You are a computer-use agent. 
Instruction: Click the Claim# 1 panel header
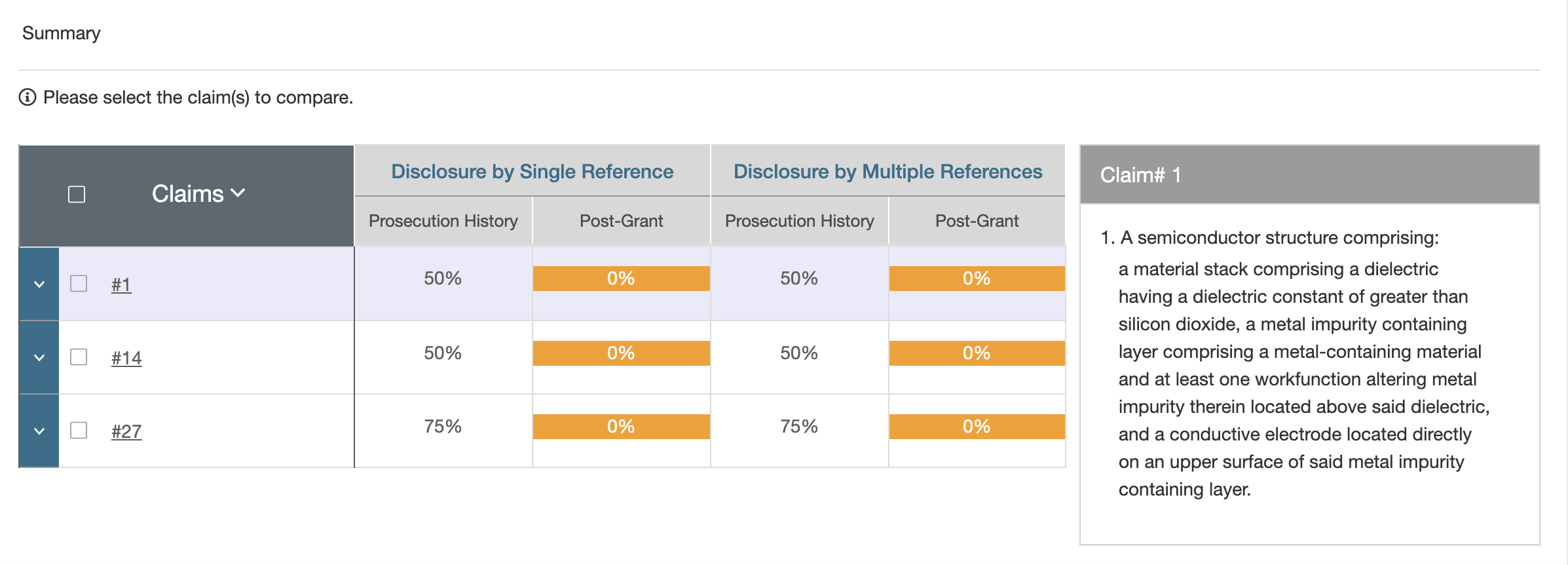point(1309,175)
